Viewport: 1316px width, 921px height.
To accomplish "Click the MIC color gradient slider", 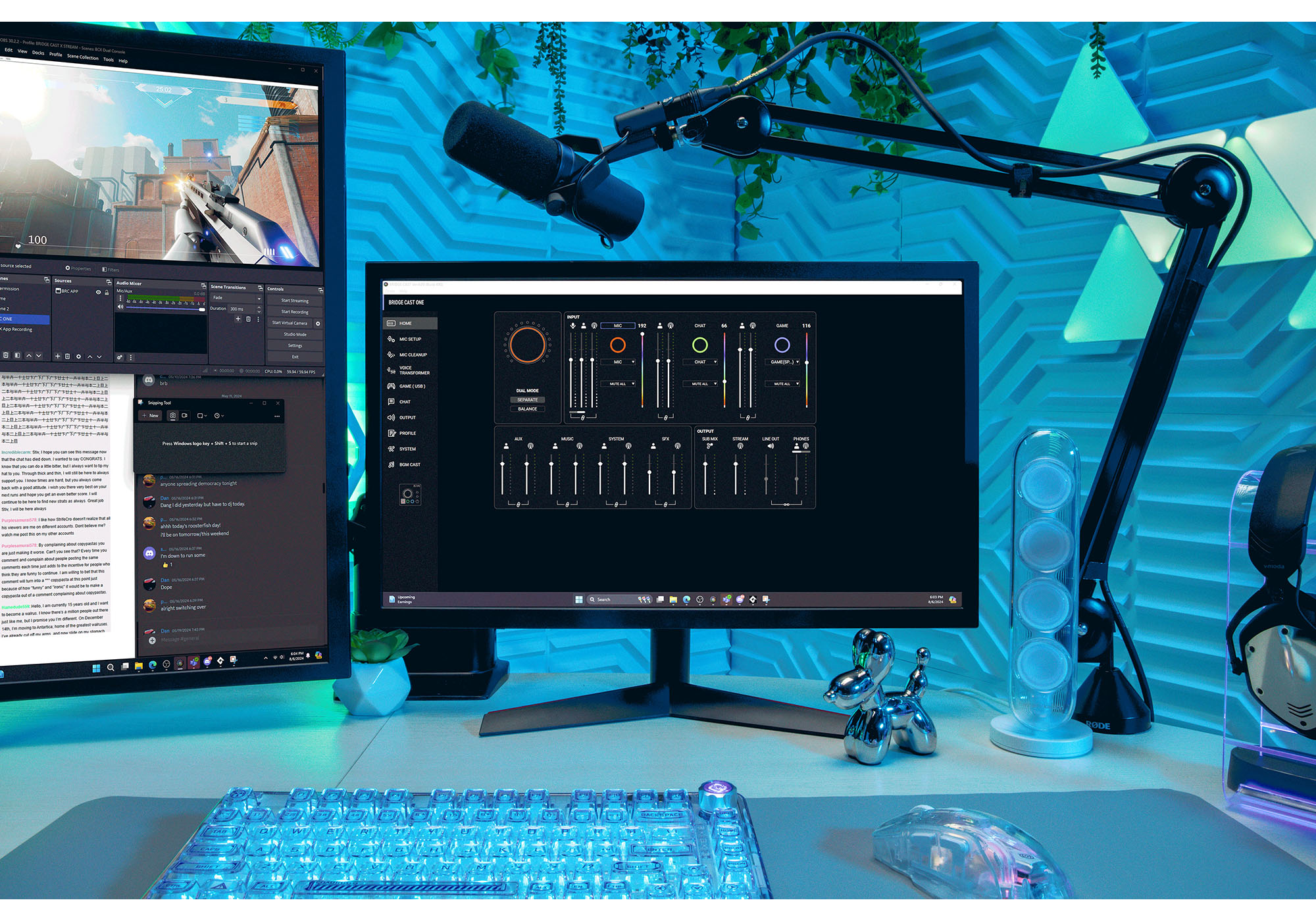I will 642,370.
